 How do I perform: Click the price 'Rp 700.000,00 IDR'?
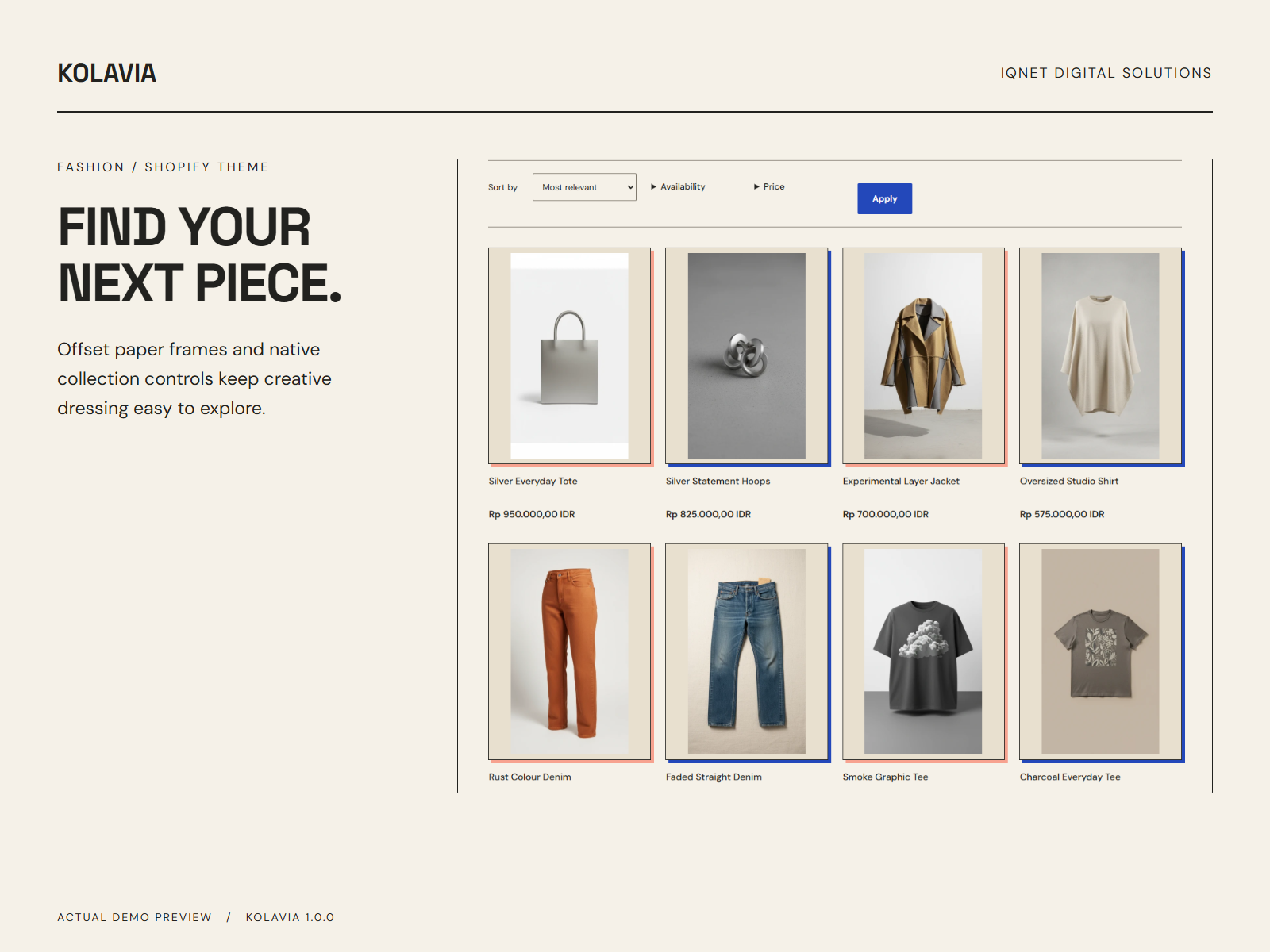(885, 514)
